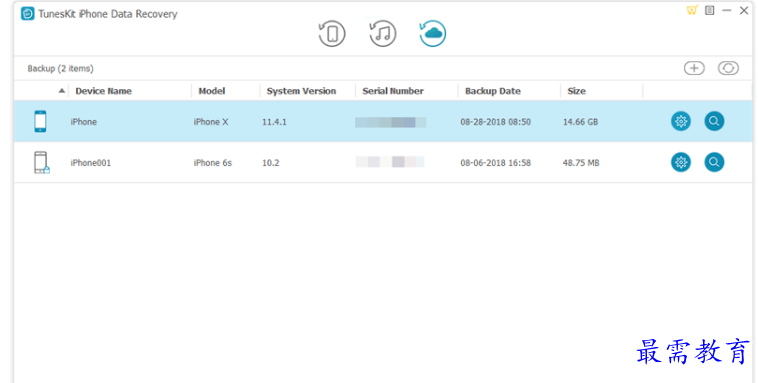
Task: Minimize the TunesKit window
Action: pyautogui.click(x=727, y=10)
